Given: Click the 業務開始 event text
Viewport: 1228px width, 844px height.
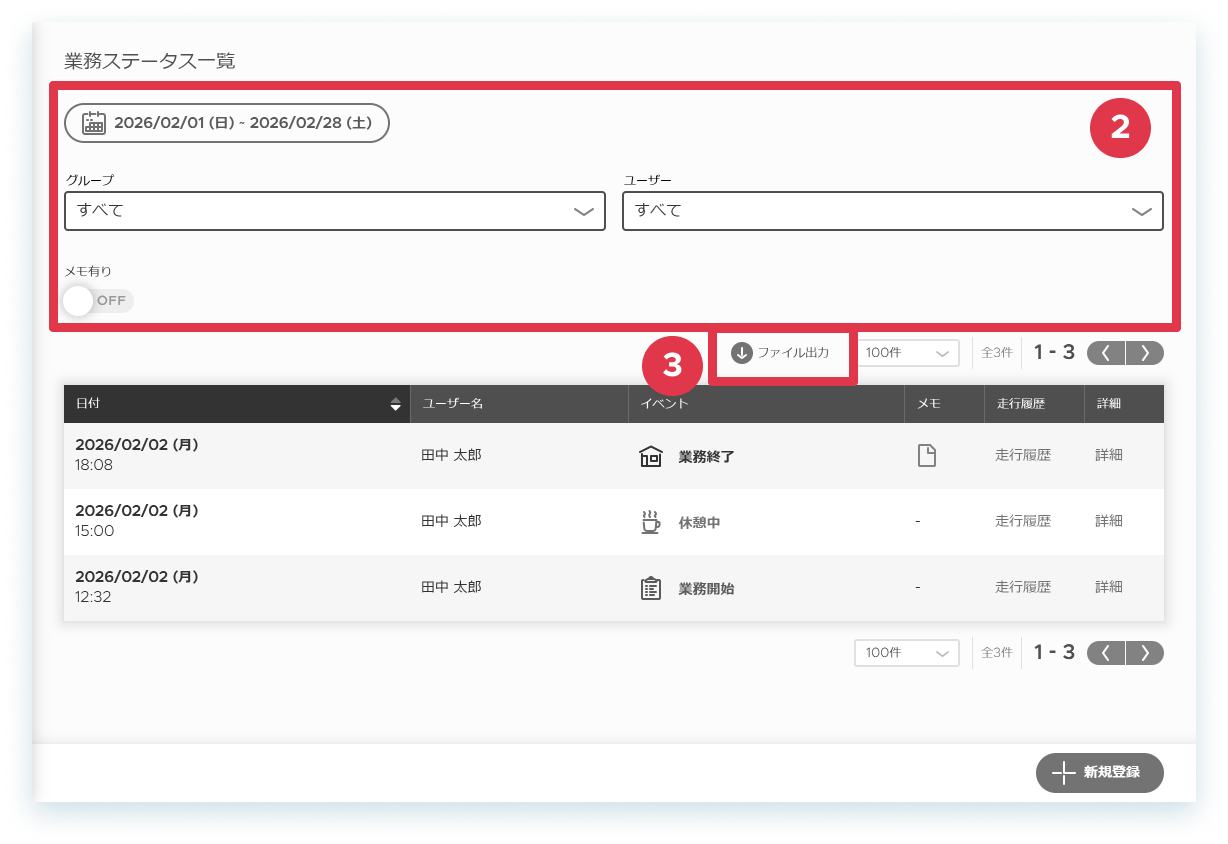Looking at the screenshot, I should pos(706,589).
